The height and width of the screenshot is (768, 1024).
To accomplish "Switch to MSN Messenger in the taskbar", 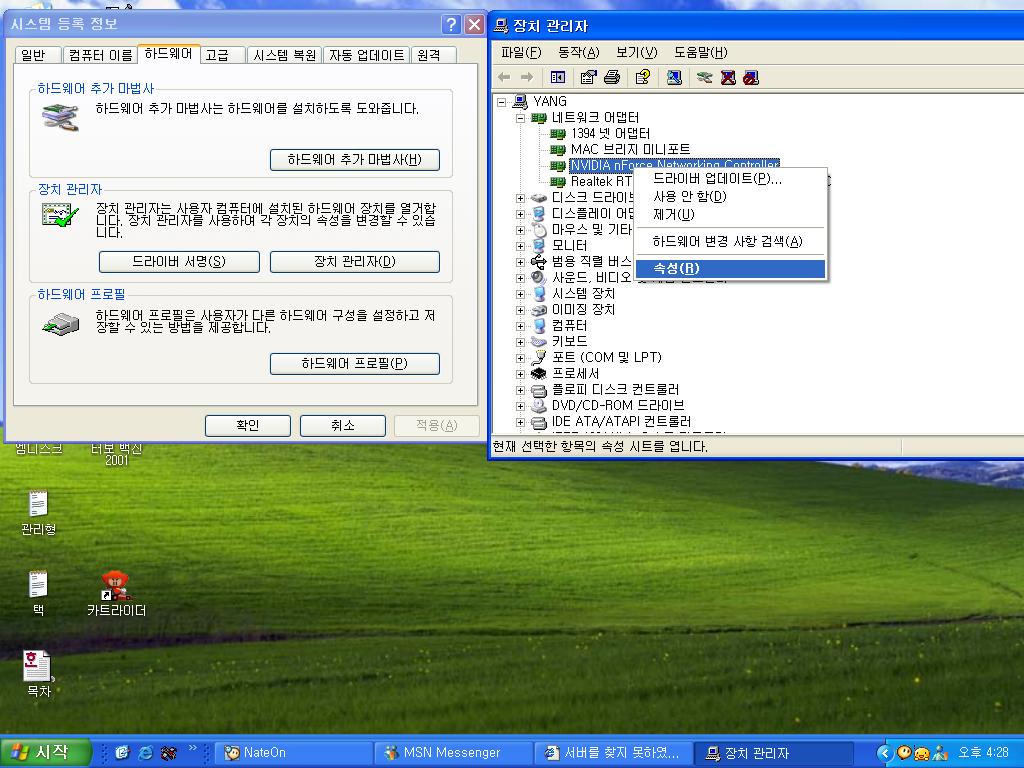I will coord(452,752).
